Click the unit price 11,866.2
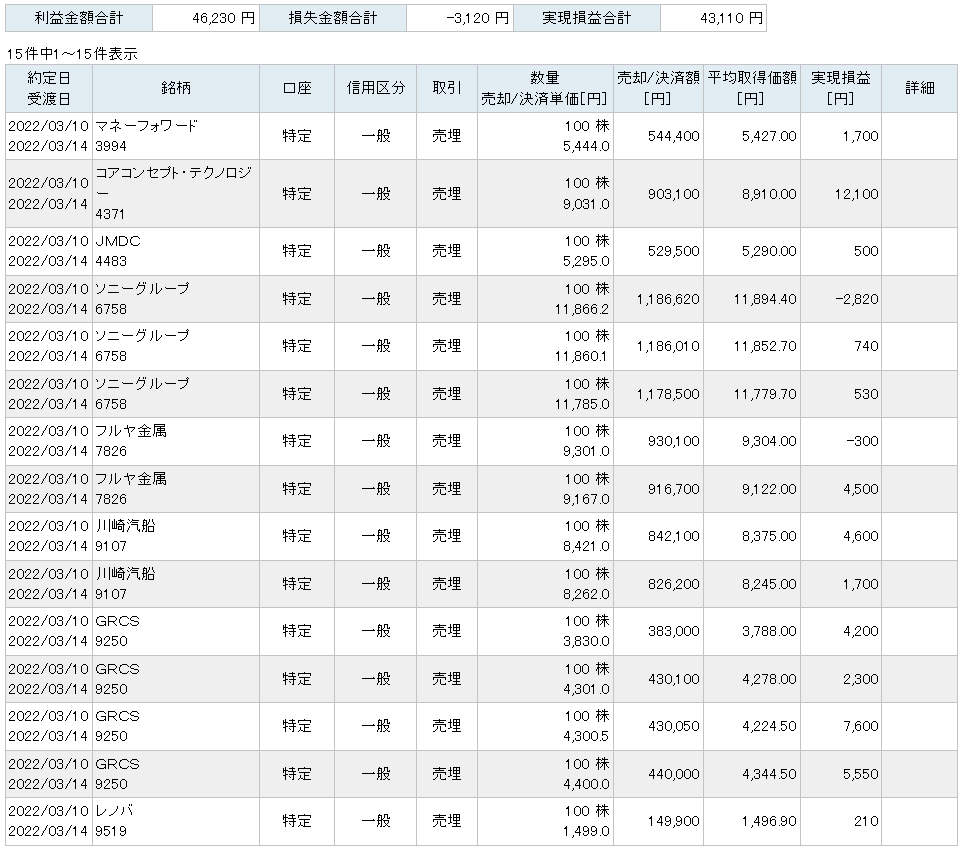The image size is (962, 850). click(x=582, y=309)
